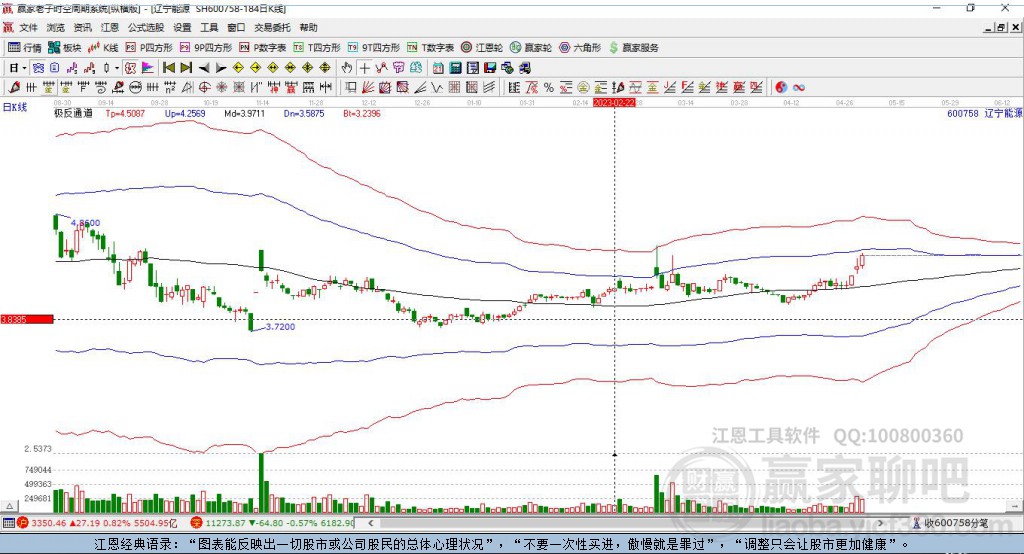This screenshot has height=554, width=1024.
Task: Click the zigzag wave line icon
Action: click(x=437, y=88)
